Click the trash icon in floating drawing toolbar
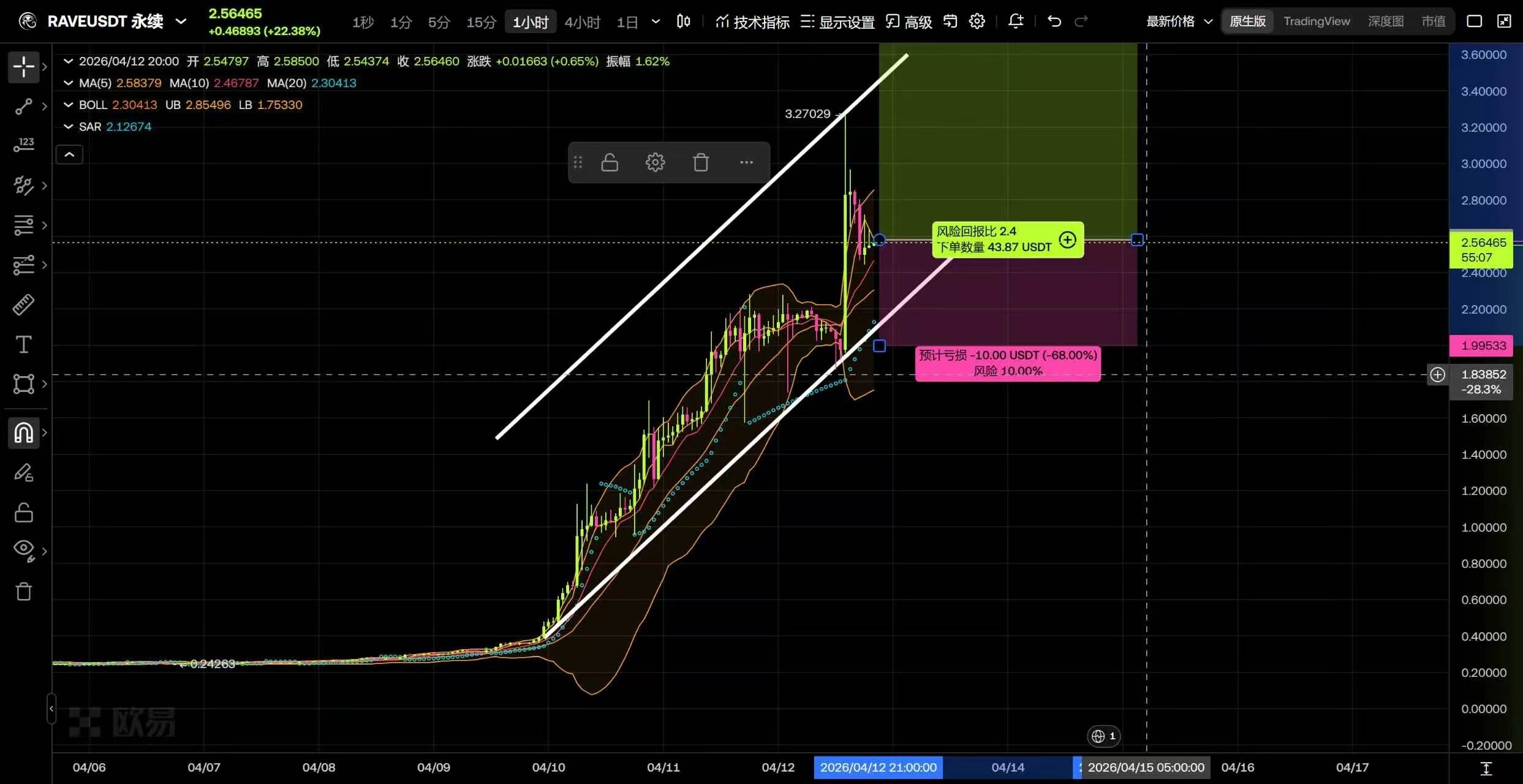 (x=701, y=162)
